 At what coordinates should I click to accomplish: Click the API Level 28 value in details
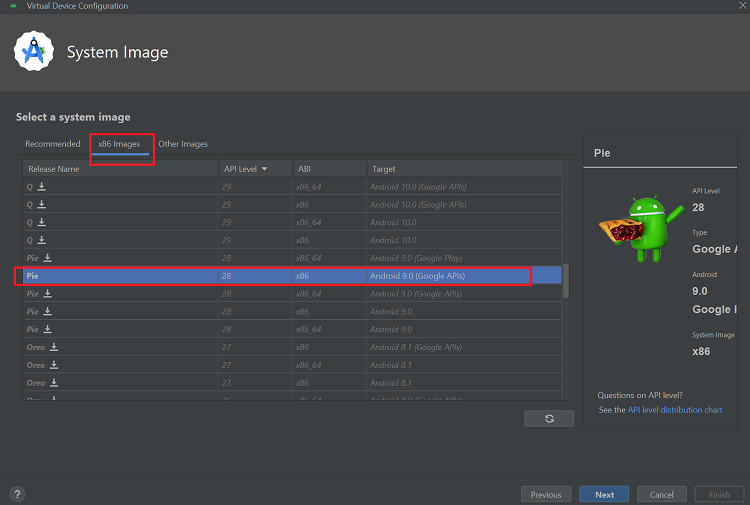tap(698, 208)
